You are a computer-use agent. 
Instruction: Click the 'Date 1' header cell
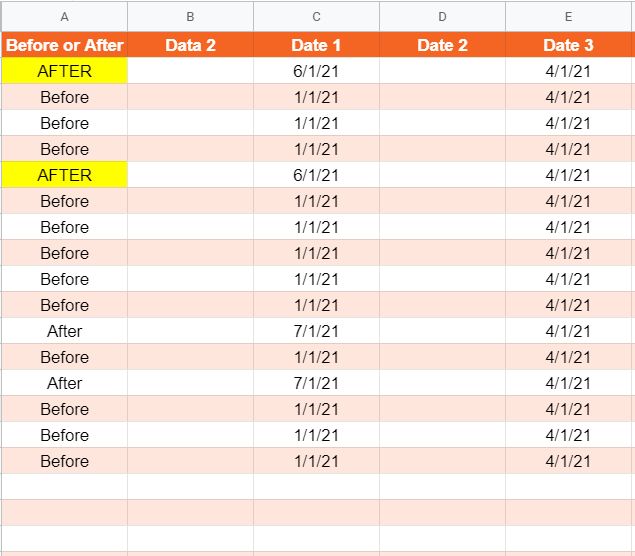click(316, 45)
